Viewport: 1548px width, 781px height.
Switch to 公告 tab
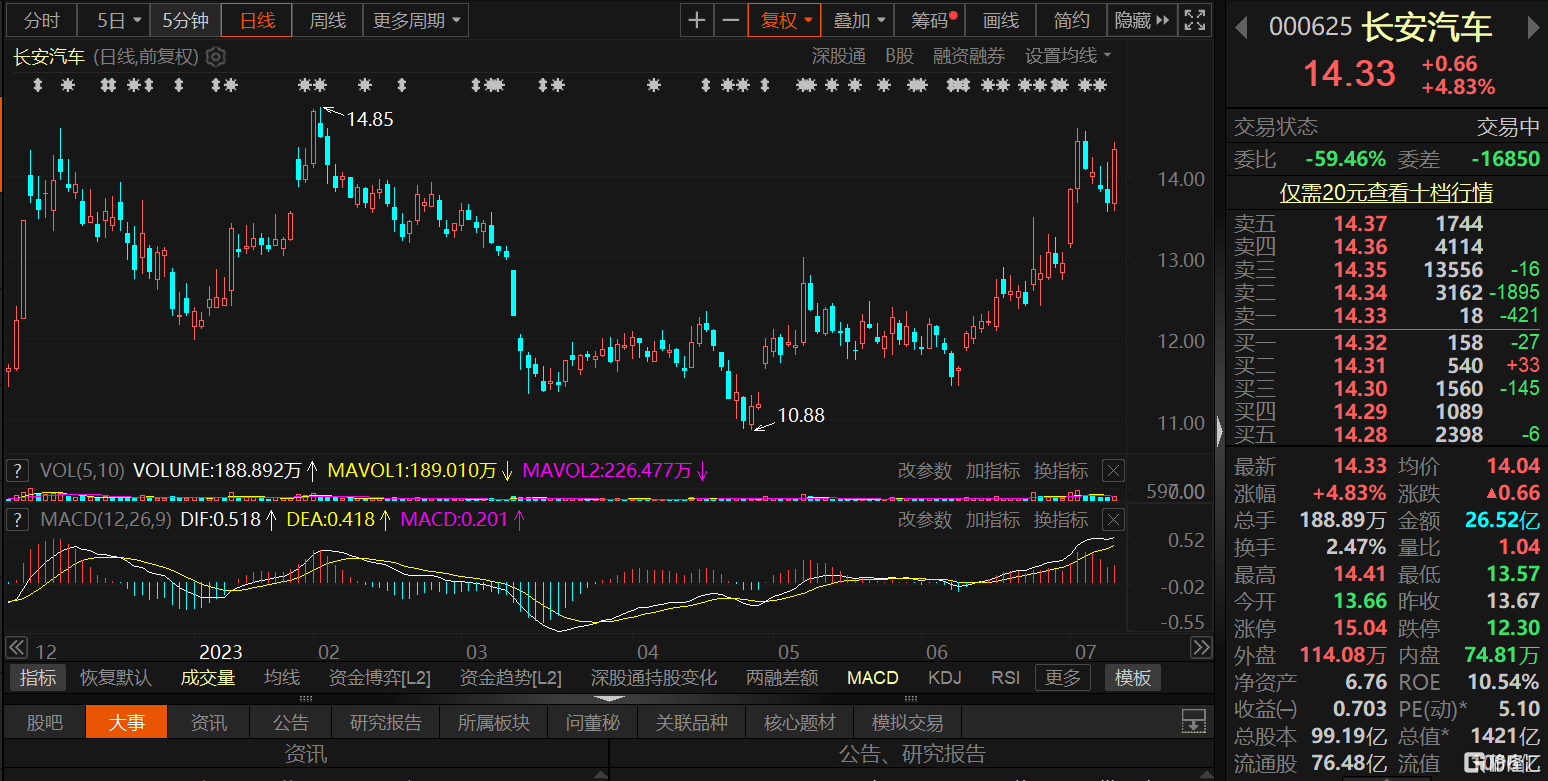(290, 722)
